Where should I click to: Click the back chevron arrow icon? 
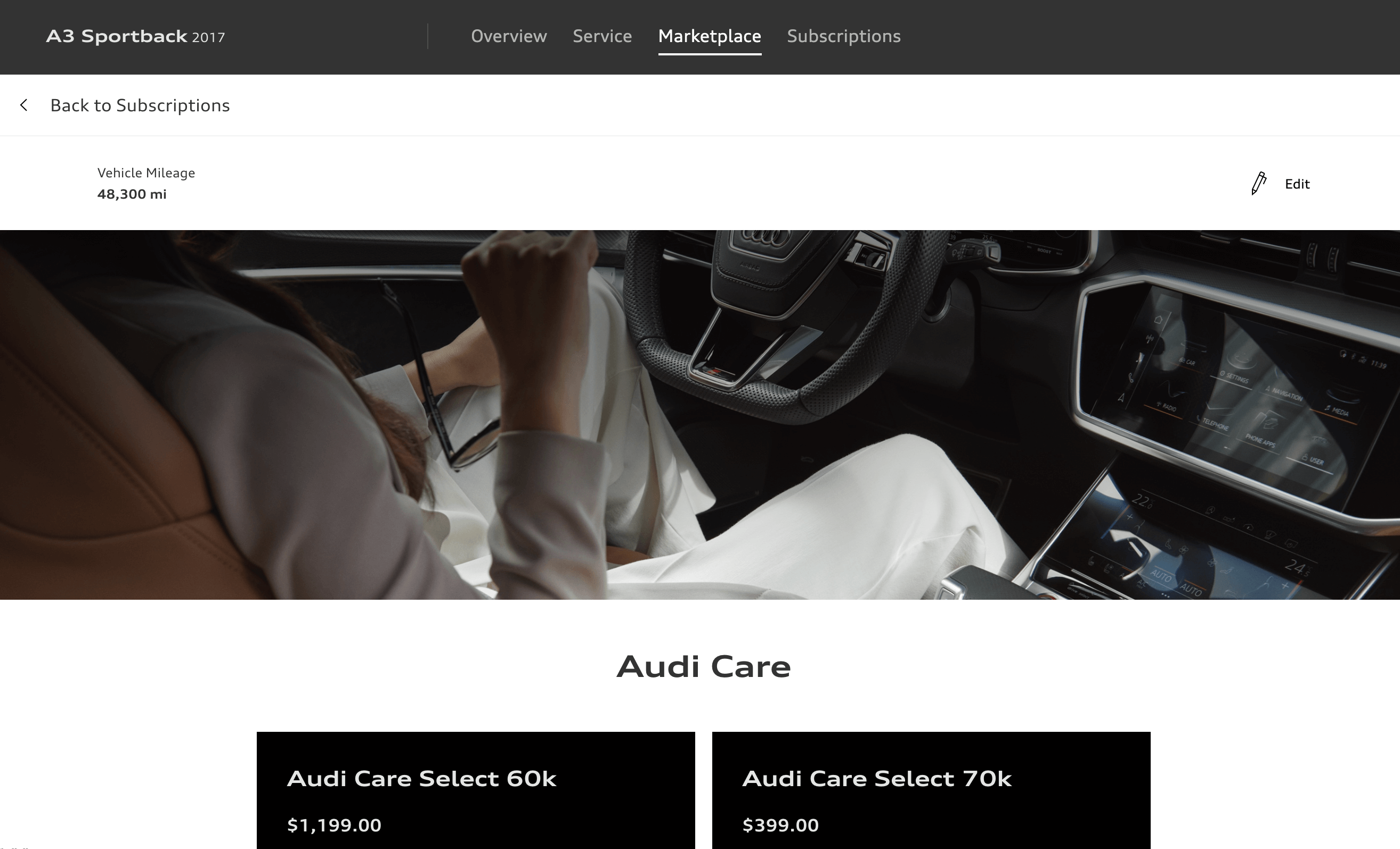(24, 105)
